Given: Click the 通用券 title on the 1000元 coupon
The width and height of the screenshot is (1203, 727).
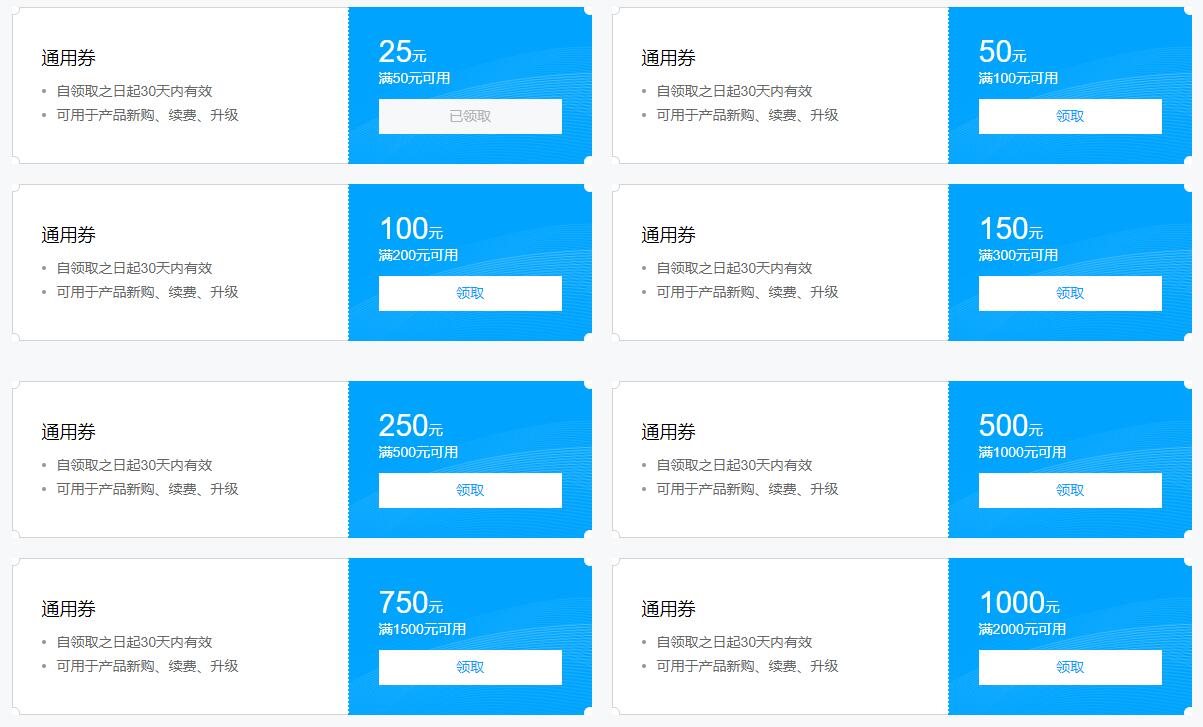Looking at the screenshot, I should pyautogui.click(x=665, y=609).
